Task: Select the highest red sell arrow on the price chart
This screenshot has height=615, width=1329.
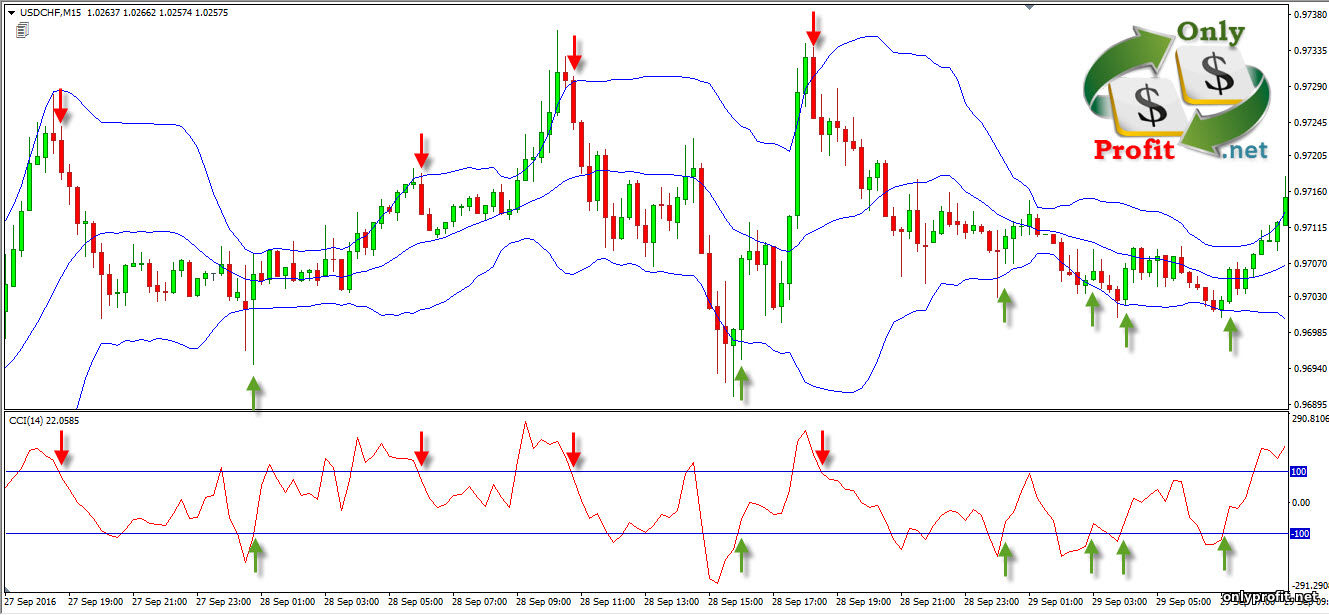Action: 814,29
